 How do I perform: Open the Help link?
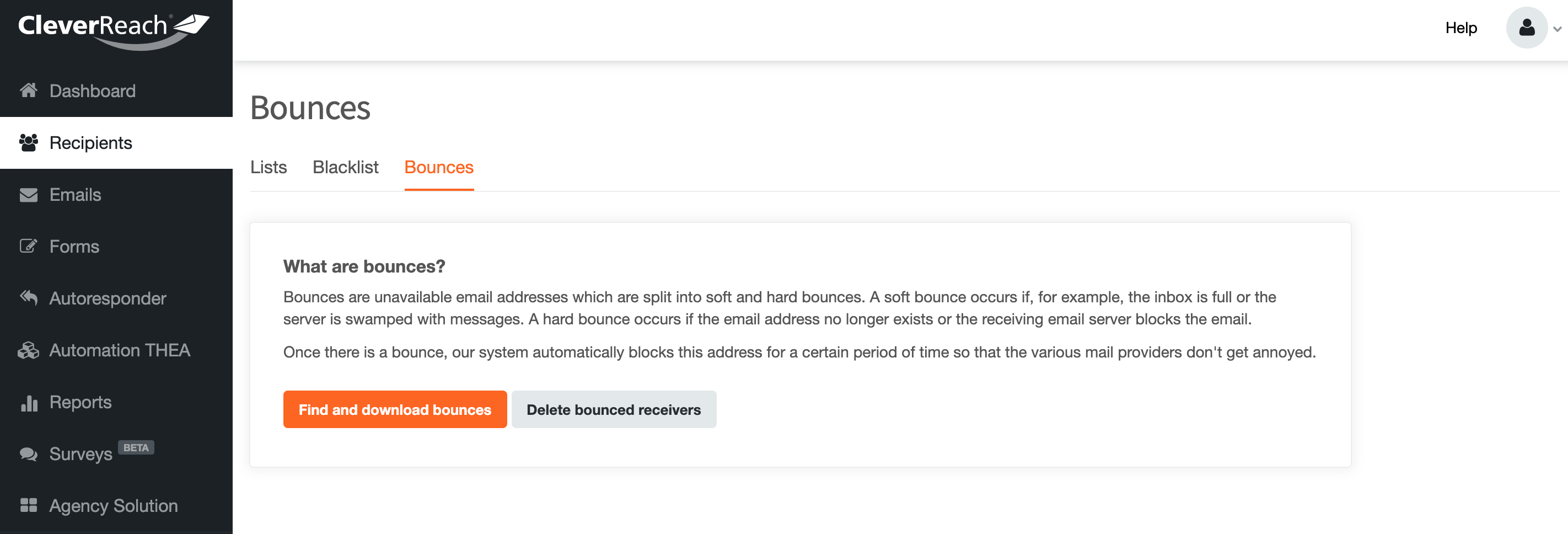coord(1461,28)
